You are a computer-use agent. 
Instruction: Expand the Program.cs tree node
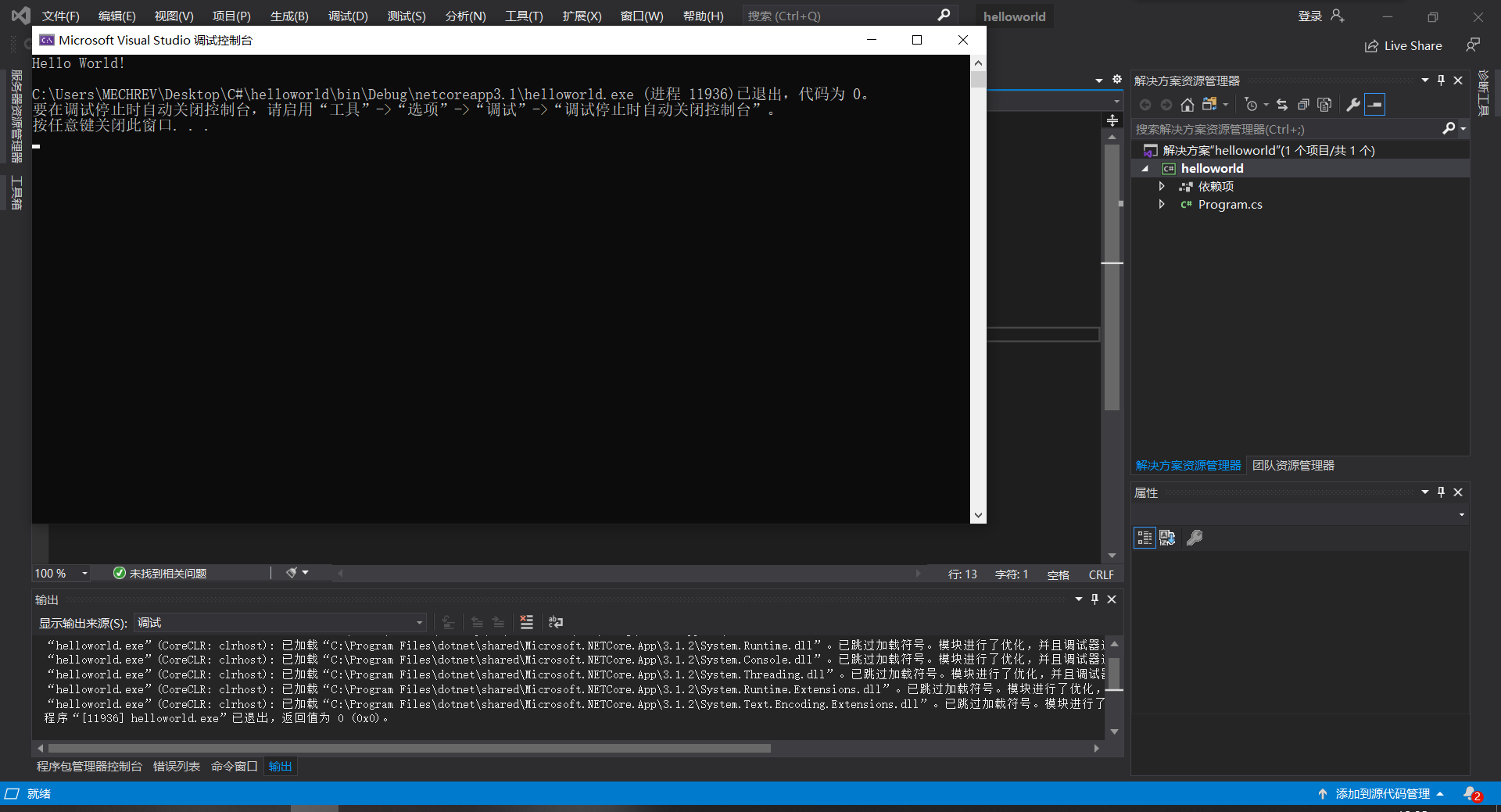click(1162, 205)
